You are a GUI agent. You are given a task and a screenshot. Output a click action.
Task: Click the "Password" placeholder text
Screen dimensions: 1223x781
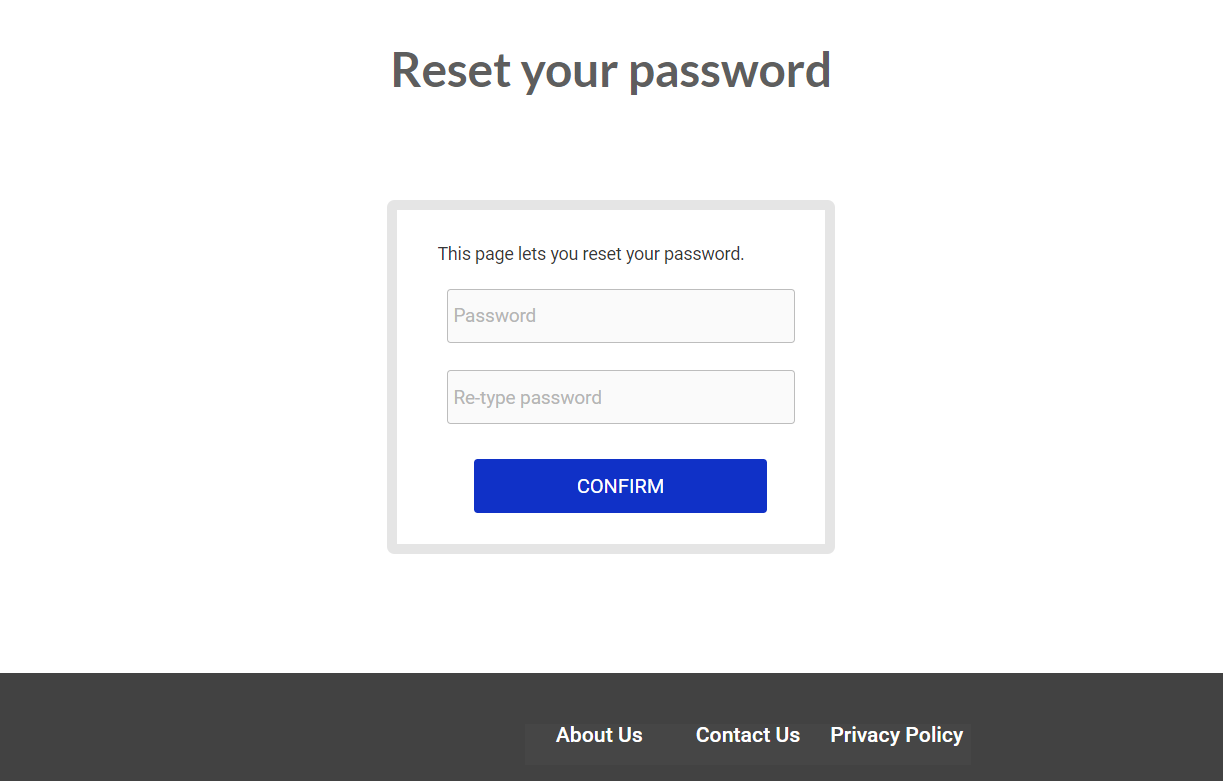495,316
